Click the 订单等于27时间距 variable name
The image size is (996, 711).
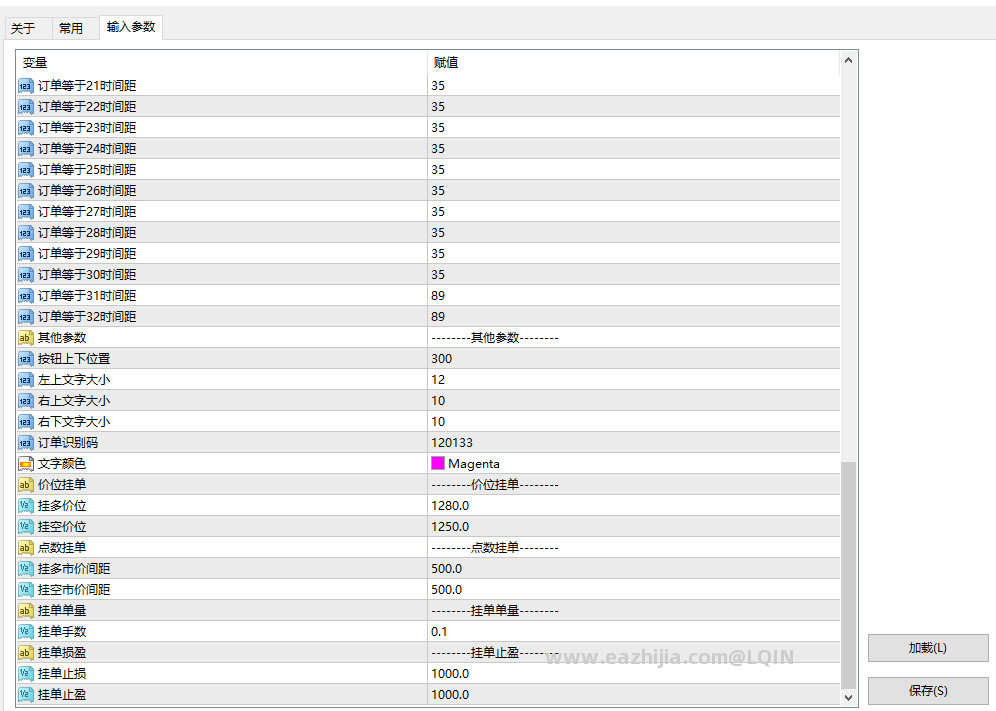point(87,212)
